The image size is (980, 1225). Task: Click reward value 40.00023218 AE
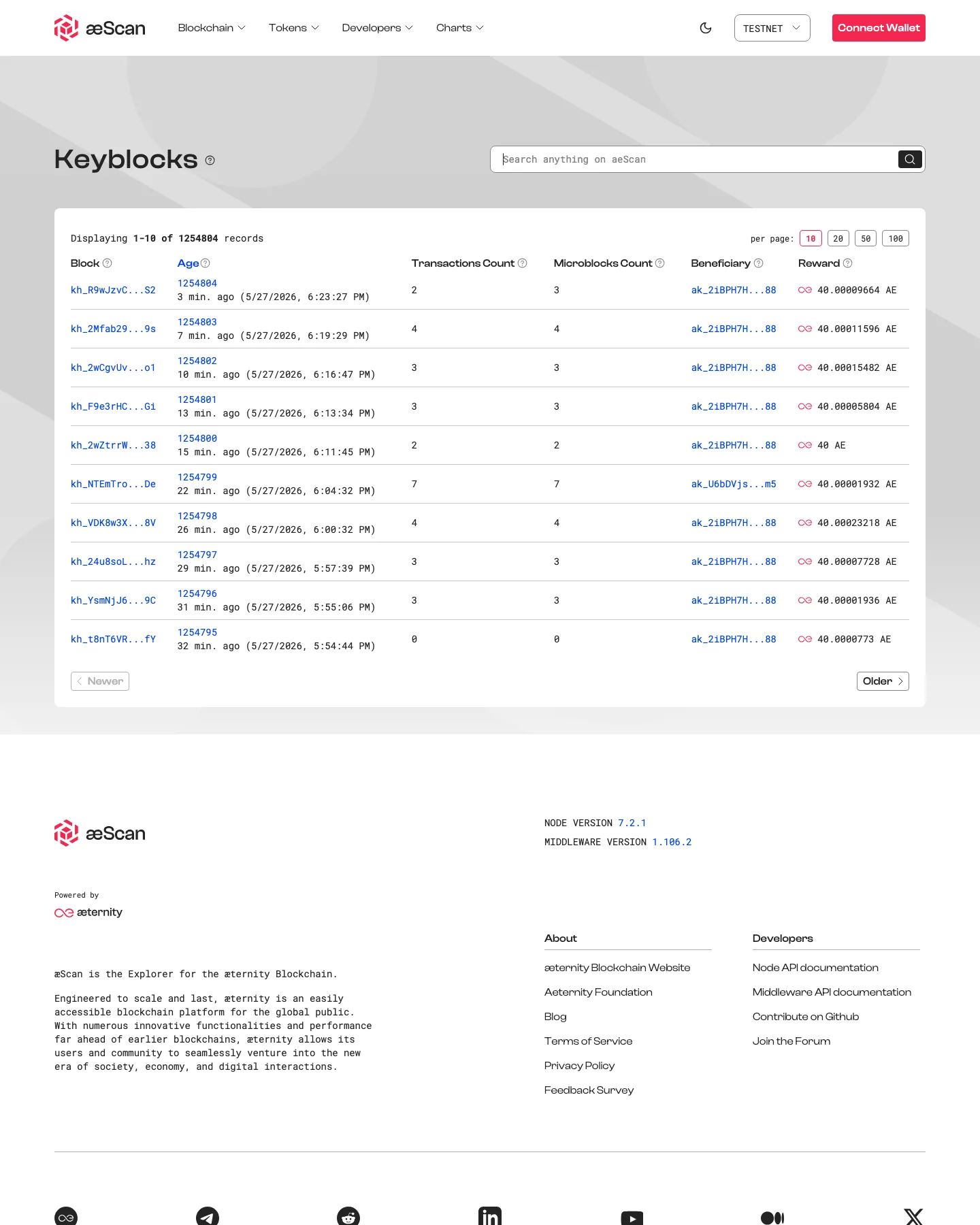click(x=857, y=523)
